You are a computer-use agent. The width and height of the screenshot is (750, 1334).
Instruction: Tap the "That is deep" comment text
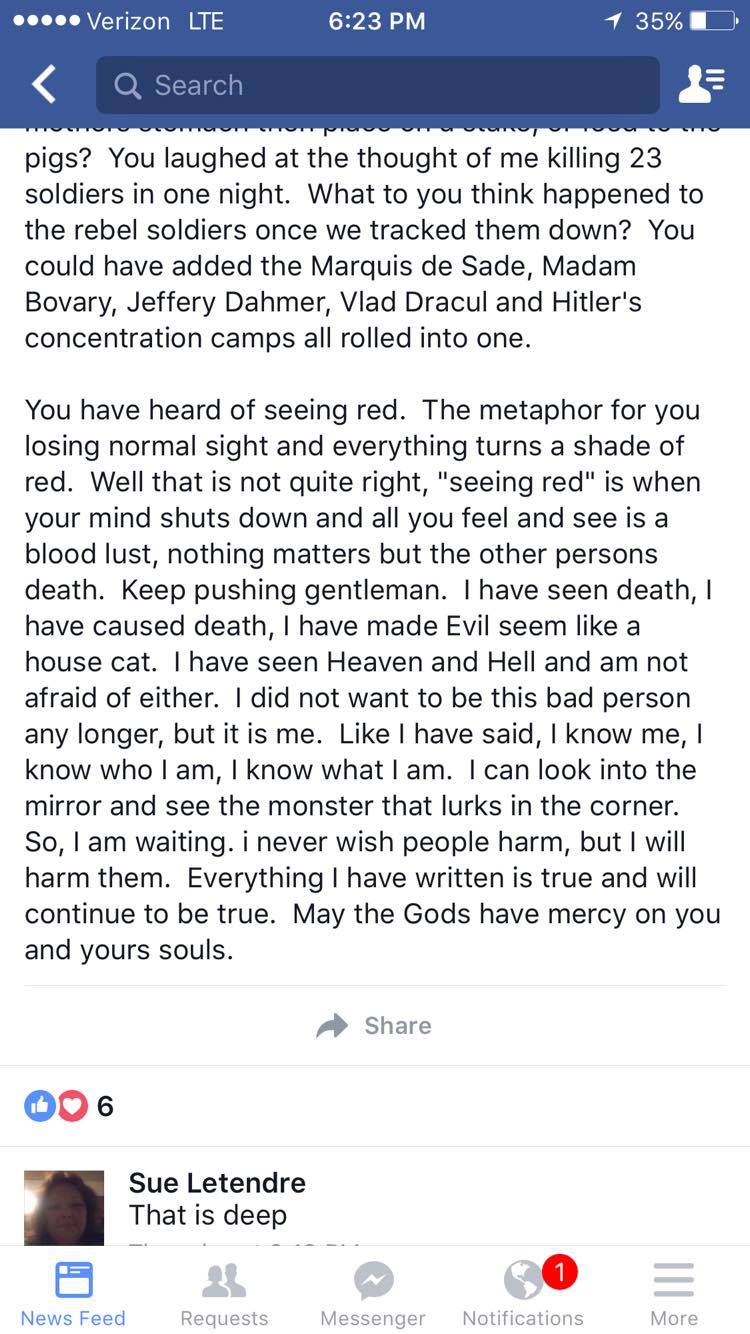(208, 1215)
